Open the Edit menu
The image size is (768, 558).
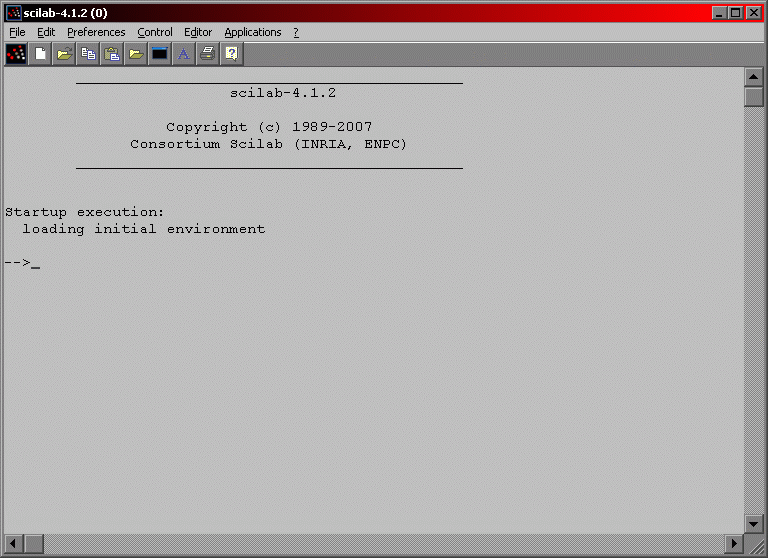(46, 32)
